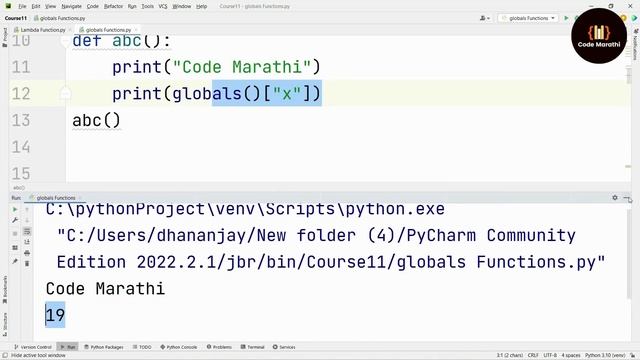Close the globals Functions.py editor tab

point(136,30)
